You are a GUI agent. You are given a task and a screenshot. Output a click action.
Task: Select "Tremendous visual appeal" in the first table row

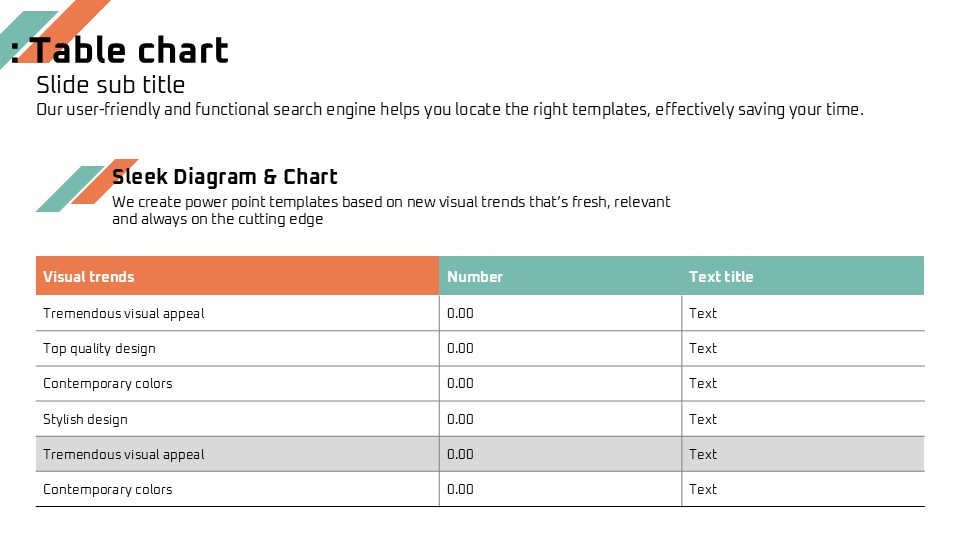pos(123,313)
